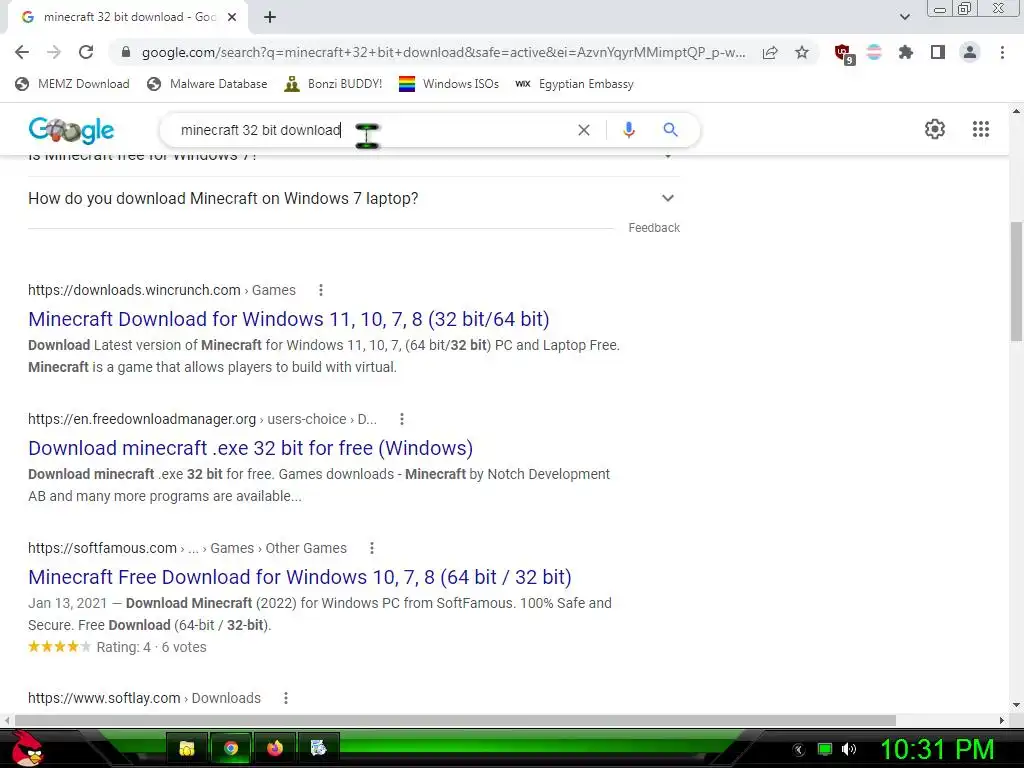Click the horizontal scrollbar thumb
Screen dimensions: 1024x768
455,720
